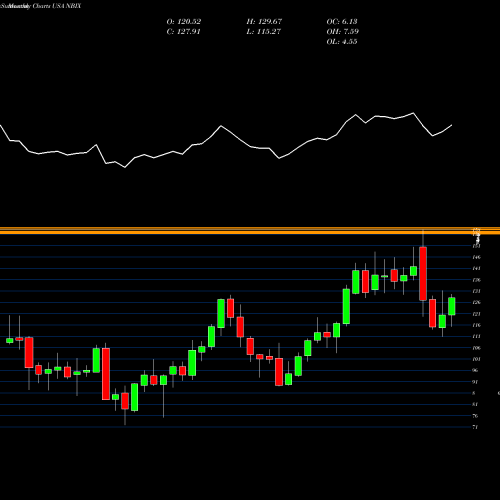Select the high value 'H: 129.67'
This screenshot has width=500, height=500.
click(x=264, y=22)
